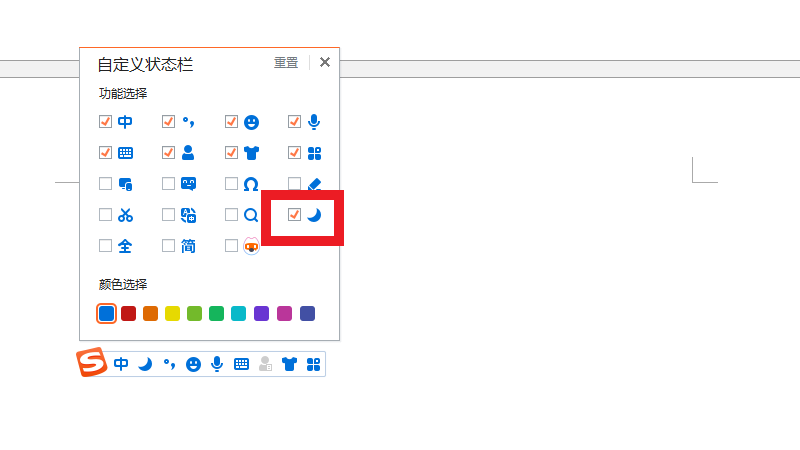
Task: Enable the 全 full-width checkbox
Action: pos(106,245)
